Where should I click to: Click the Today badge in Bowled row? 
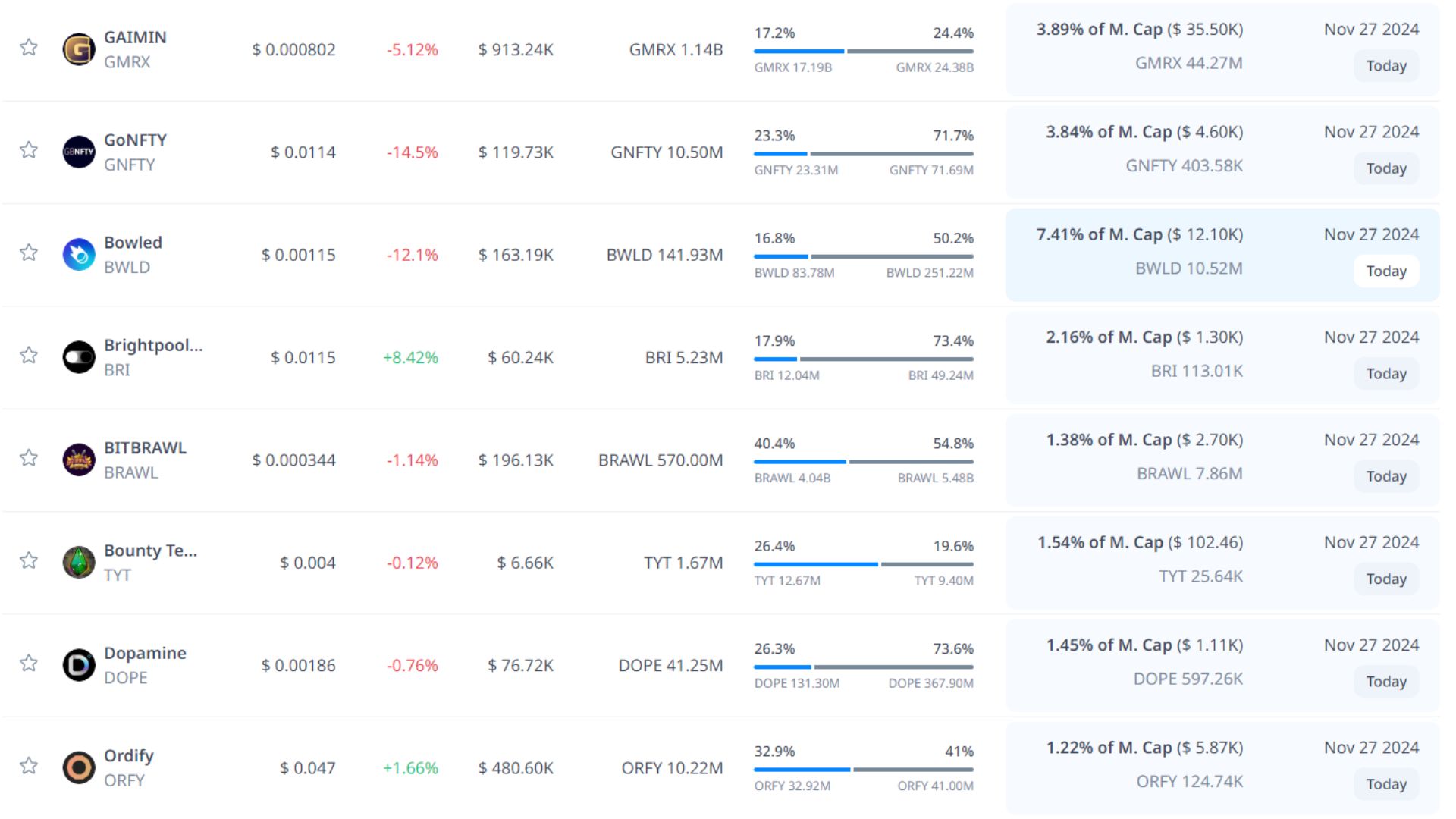coord(1385,271)
